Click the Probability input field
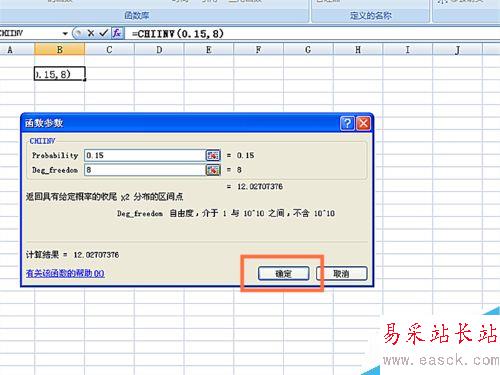Viewport: 500px width, 375px height. coord(145,155)
